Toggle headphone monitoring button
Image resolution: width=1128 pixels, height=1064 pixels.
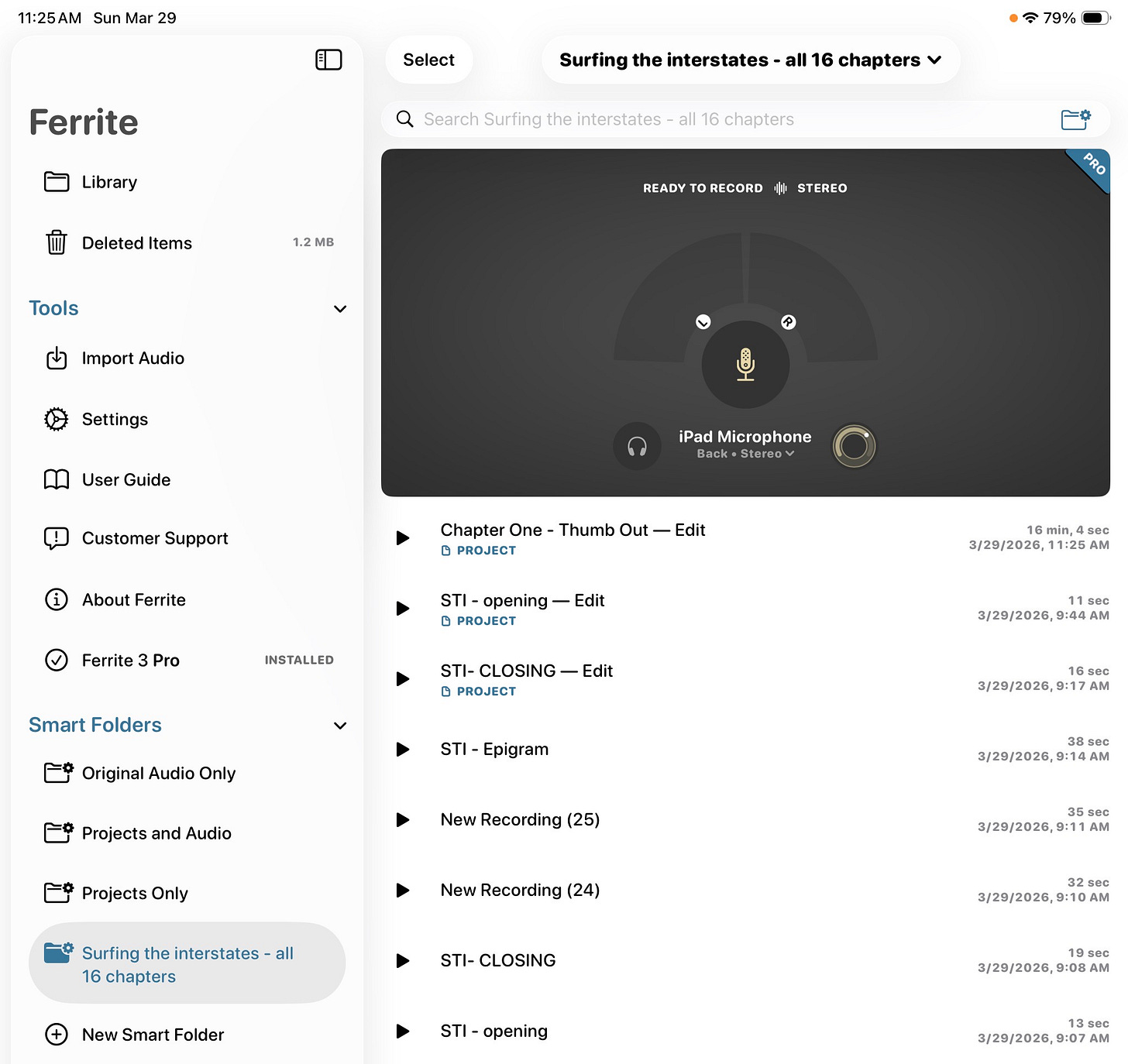point(637,446)
